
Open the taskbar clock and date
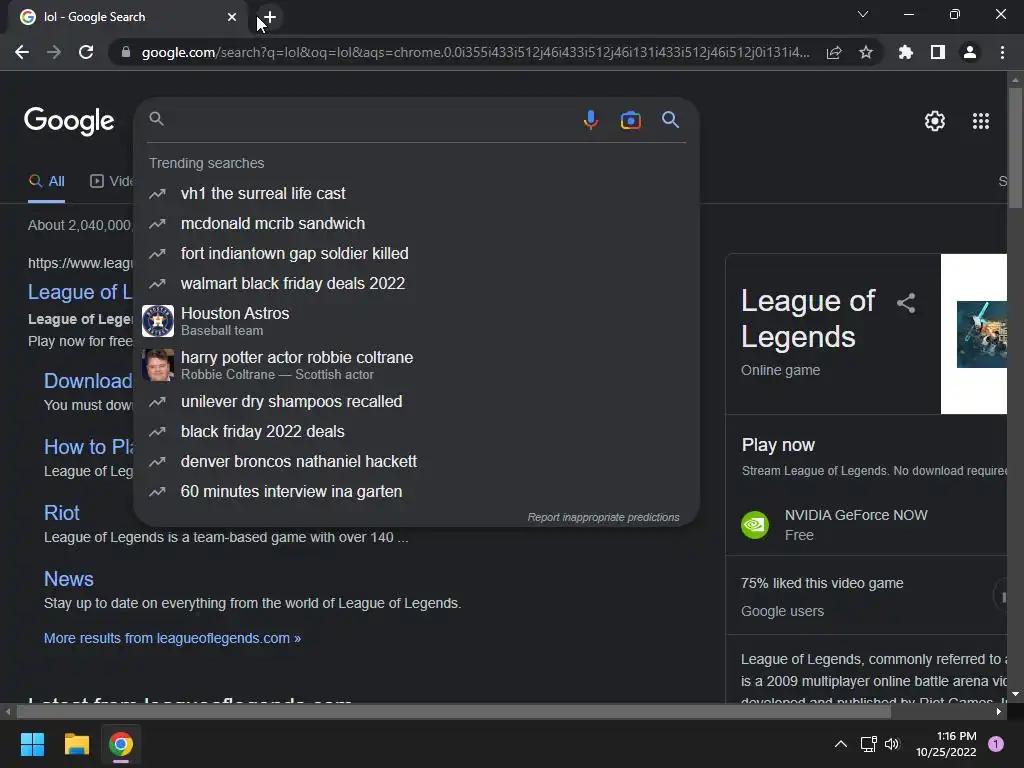point(946,744)
